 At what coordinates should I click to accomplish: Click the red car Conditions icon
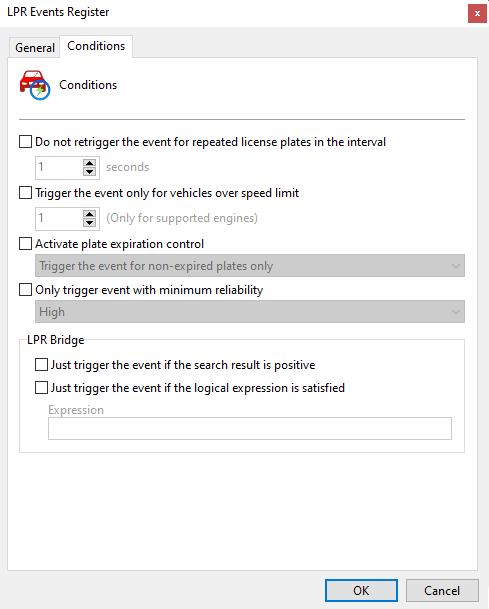(35, 85)
